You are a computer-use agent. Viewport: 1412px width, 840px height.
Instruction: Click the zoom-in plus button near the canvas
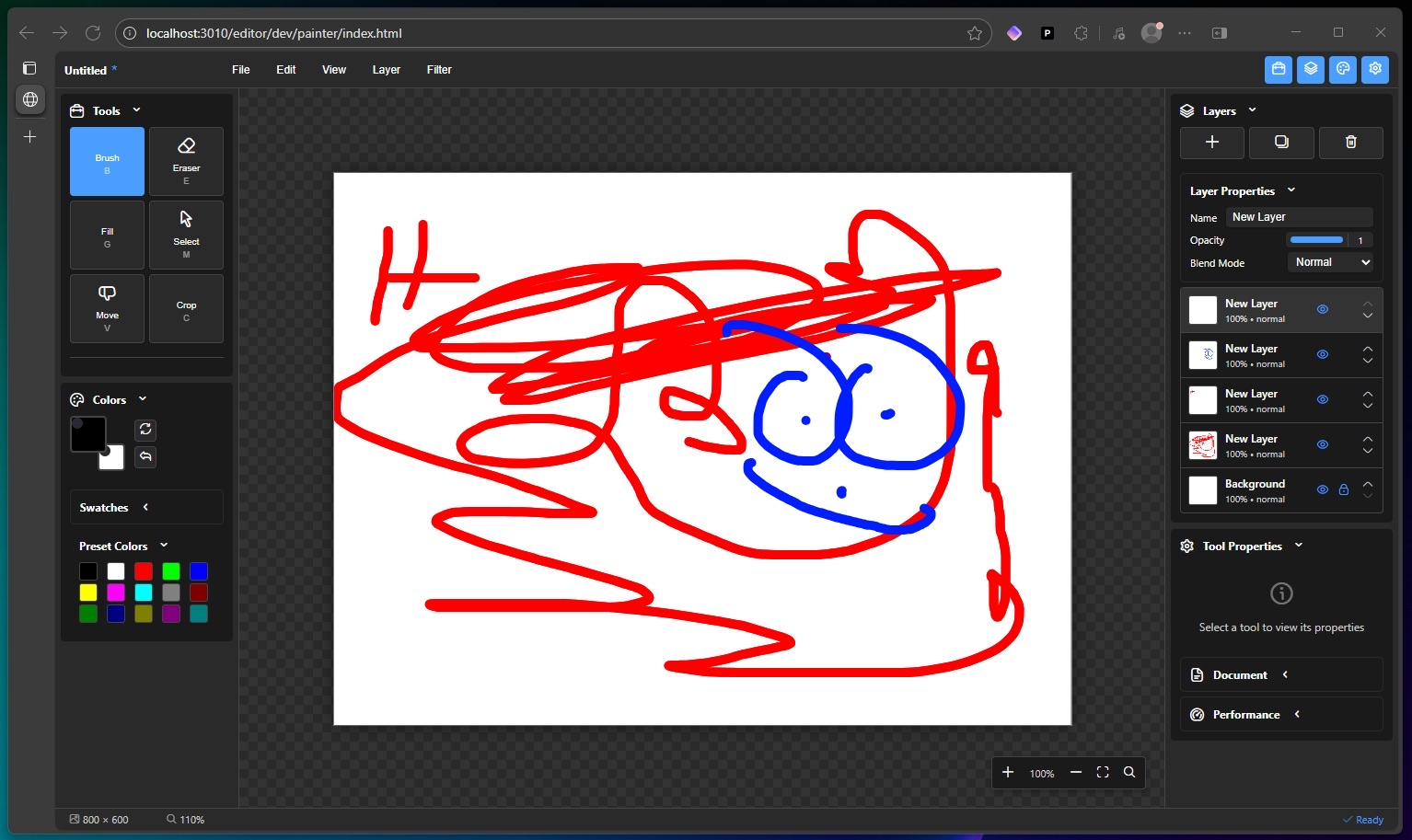pos(1007,772)
